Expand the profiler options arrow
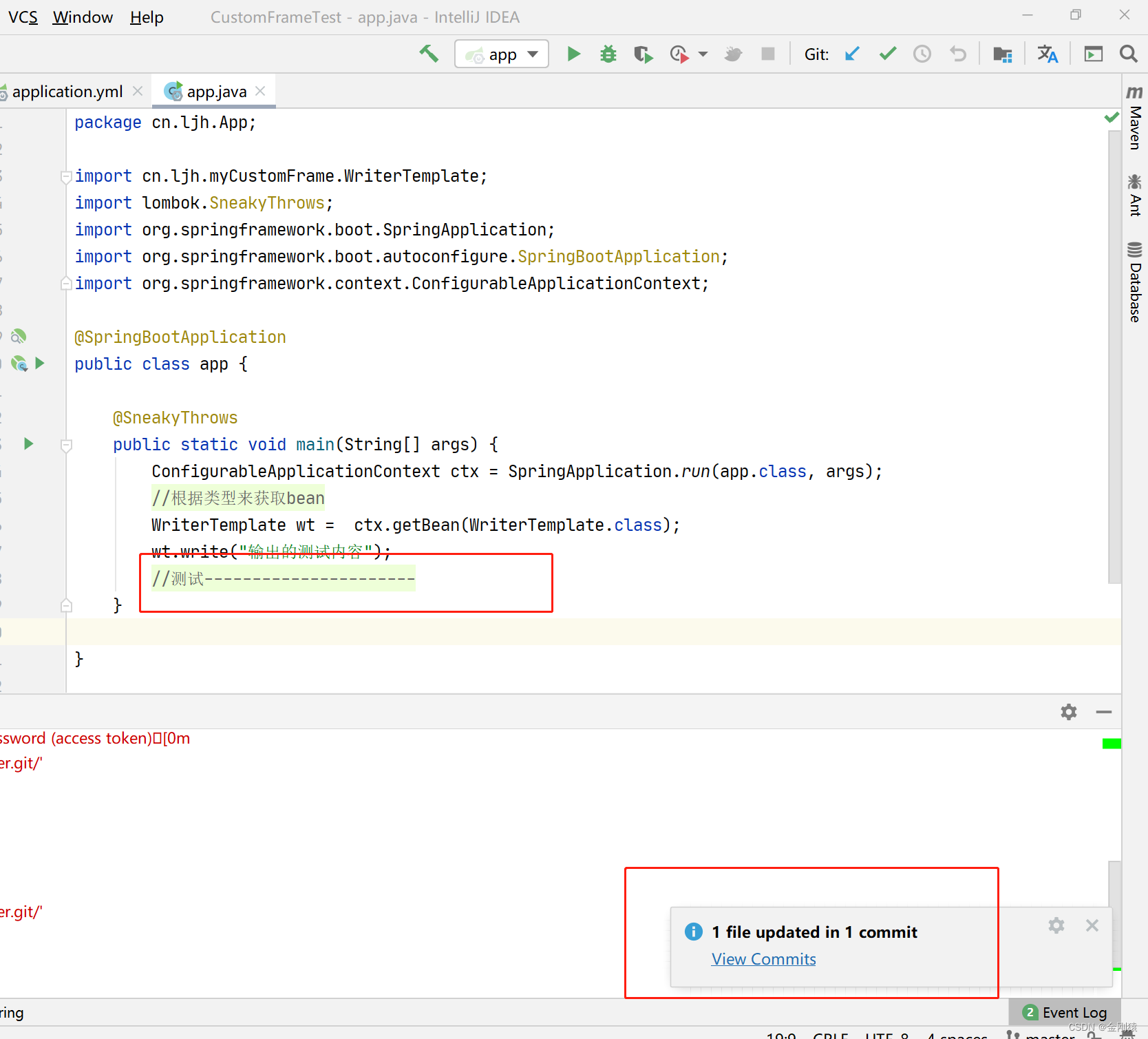The height and width of the screenshot is (1039, 1148). click(703, 54)
